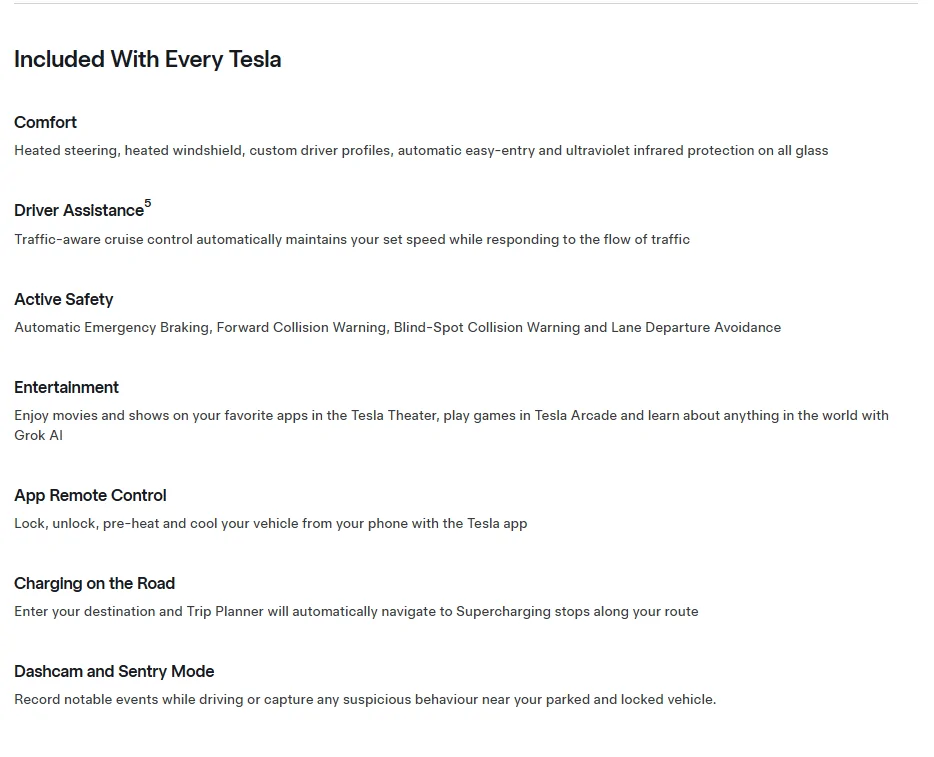Click 'Tesla Theater' in the Entertainment paragraph
Screen dimensions: 934x757
coord(394,415)
